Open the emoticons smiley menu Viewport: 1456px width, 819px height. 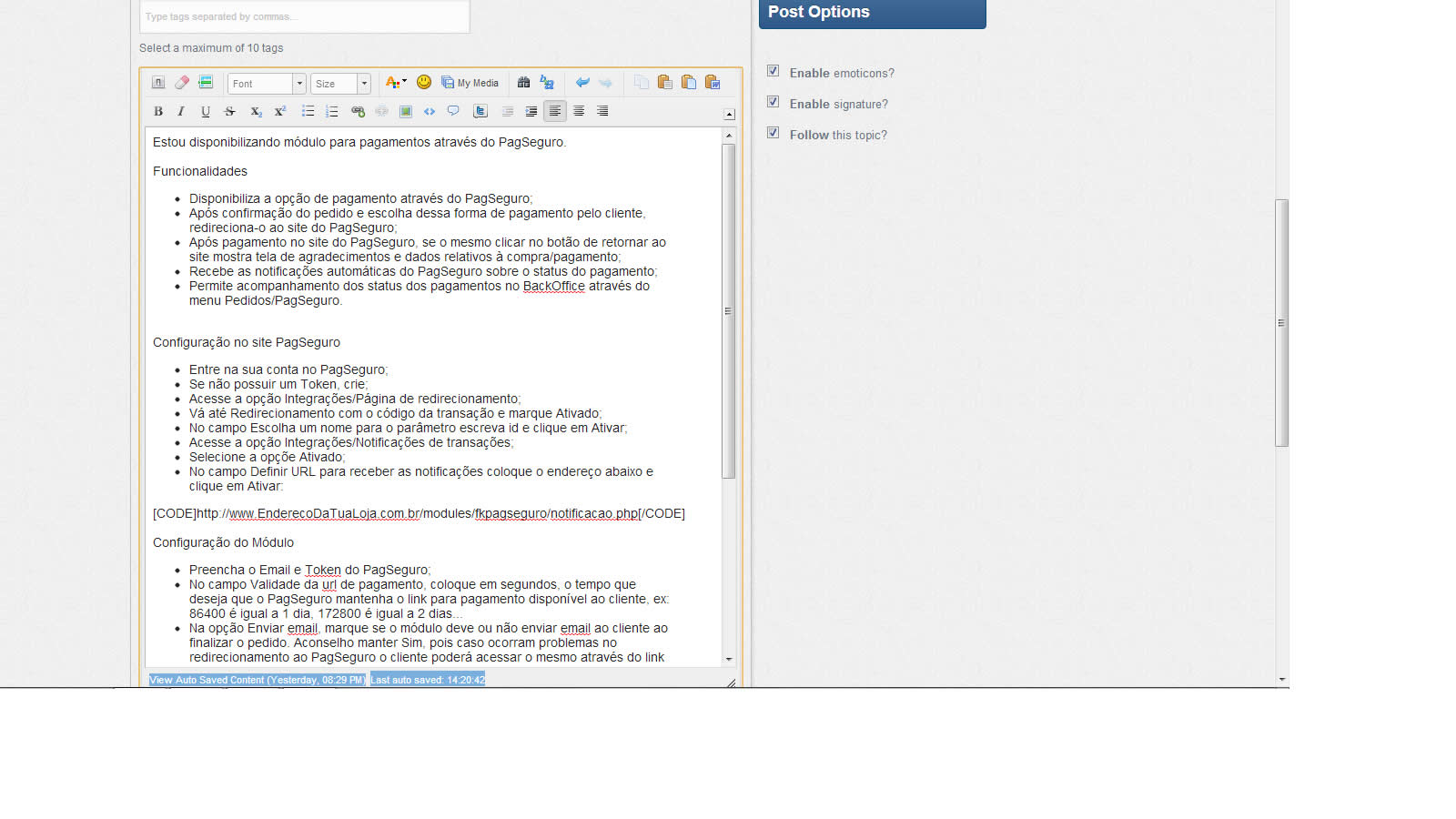tap(424, 83)
